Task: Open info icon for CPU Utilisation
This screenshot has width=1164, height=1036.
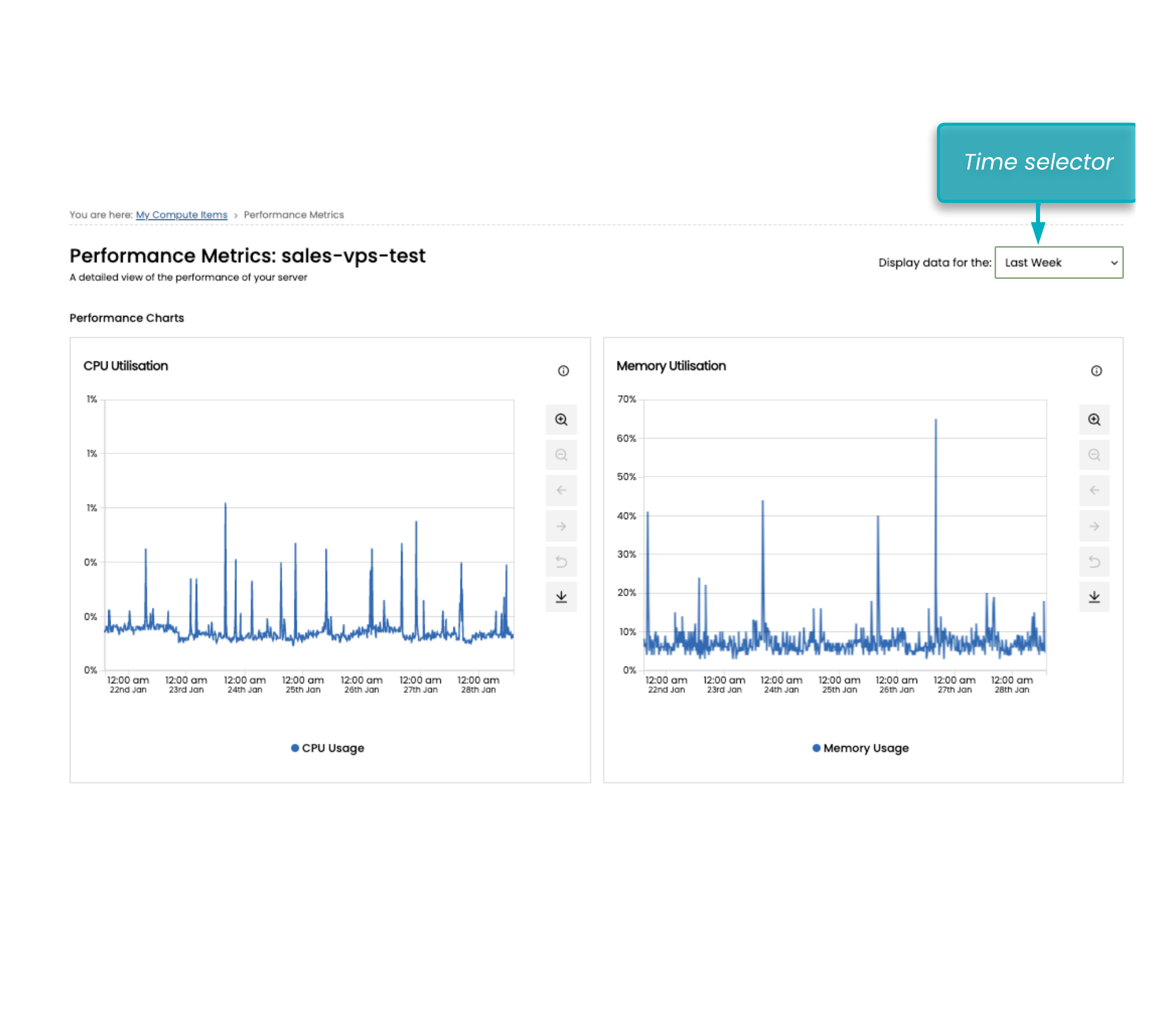Action: pos(563,371)
